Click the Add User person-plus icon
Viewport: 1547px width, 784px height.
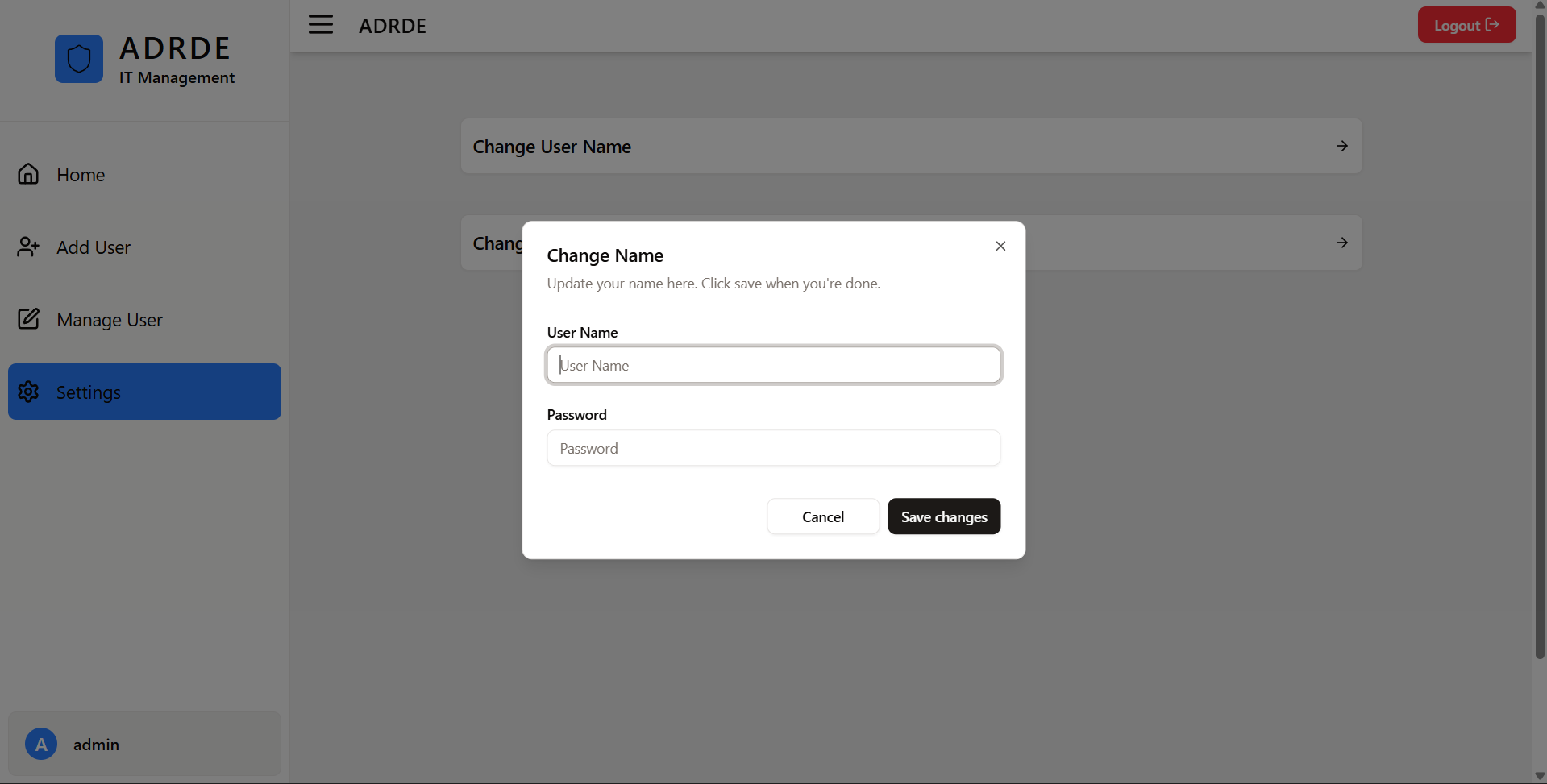[28, 247]
